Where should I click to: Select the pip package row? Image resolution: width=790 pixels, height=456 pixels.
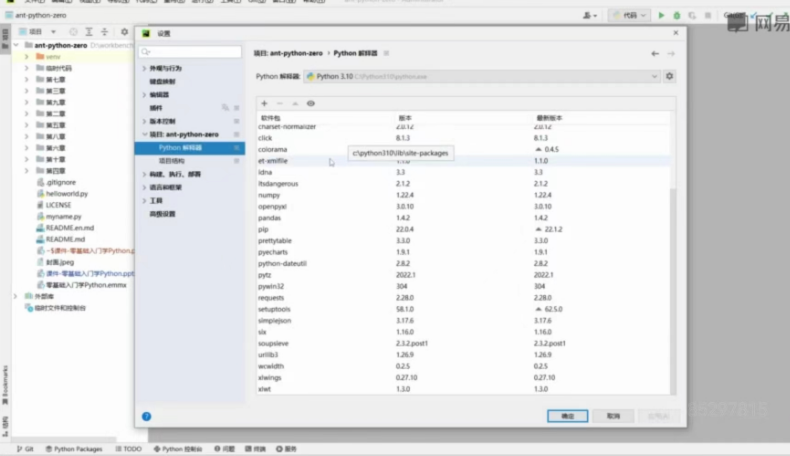463,229
